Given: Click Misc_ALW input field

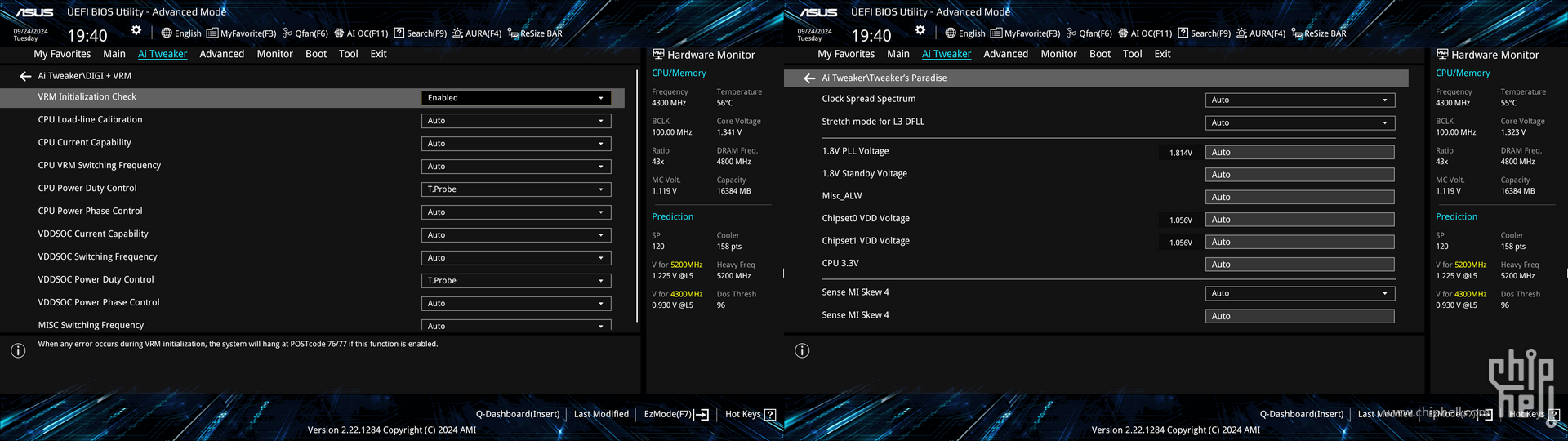Looking at the screenshot, I should 1300,198.
